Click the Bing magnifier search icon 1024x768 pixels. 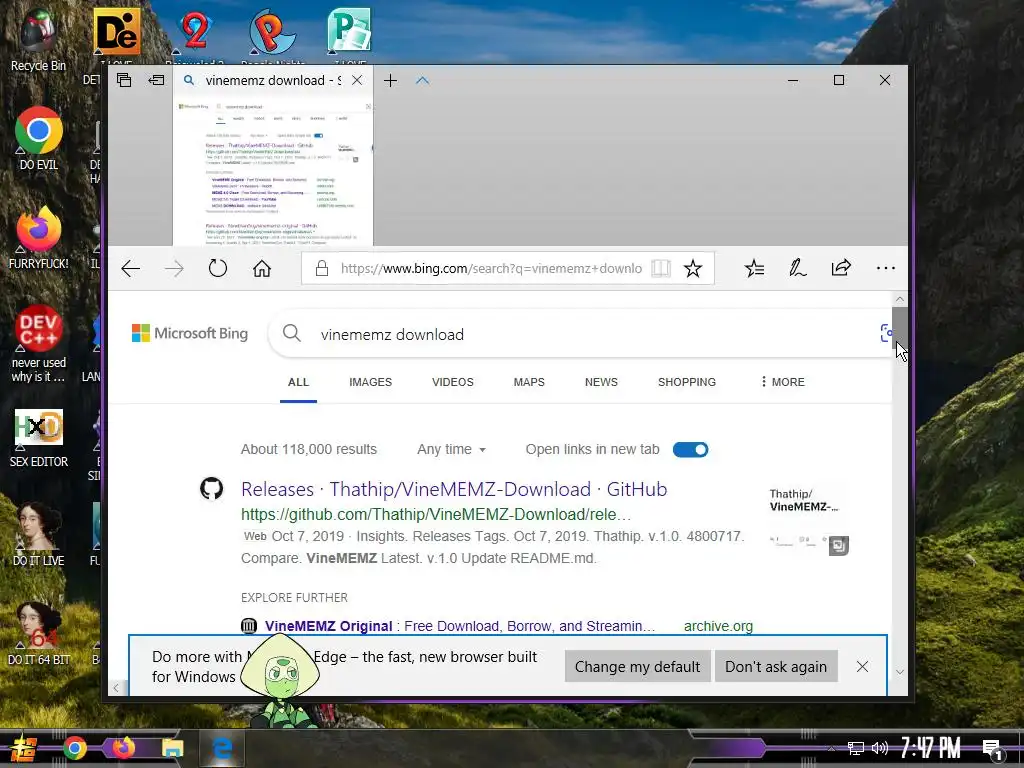pyautogui.click(x=292, y=334)
